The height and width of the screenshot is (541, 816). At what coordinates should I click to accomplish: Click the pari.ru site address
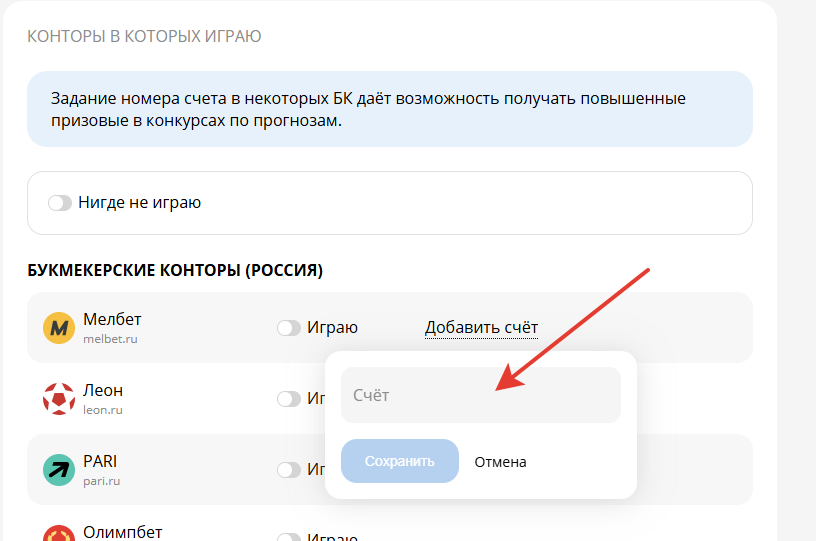point(102,481)
